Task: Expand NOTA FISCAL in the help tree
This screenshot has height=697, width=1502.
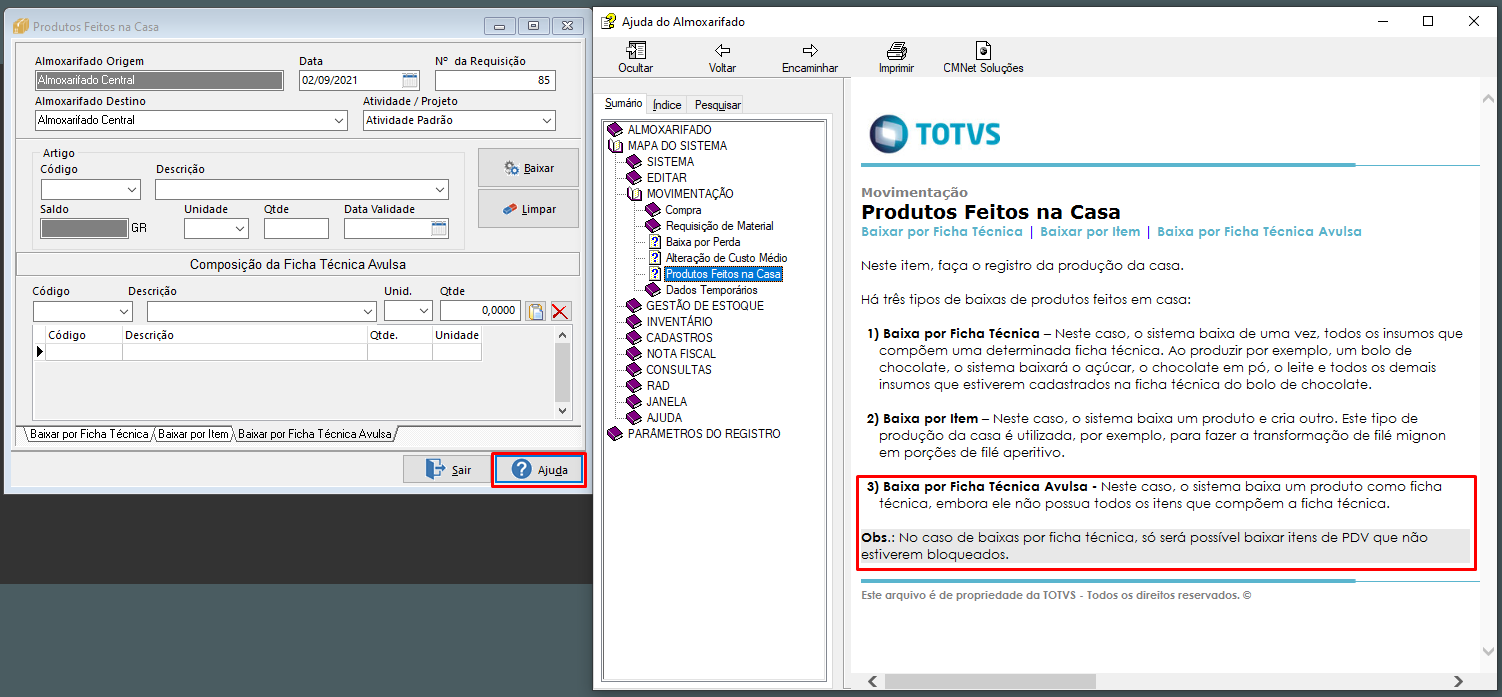Action: tap(681, 354)
